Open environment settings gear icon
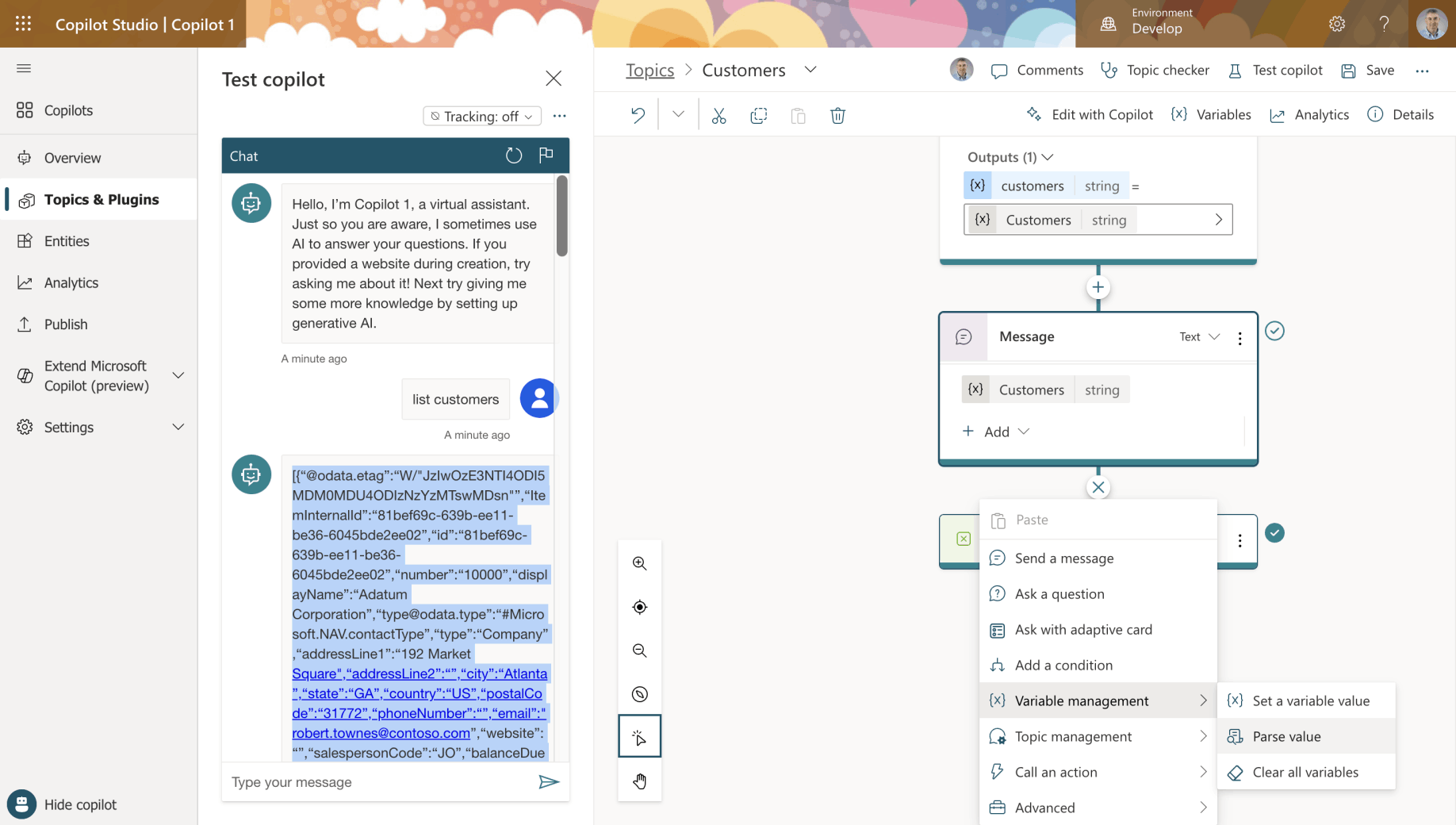This screenshot has width=1456, height=825. [1337, 24]
